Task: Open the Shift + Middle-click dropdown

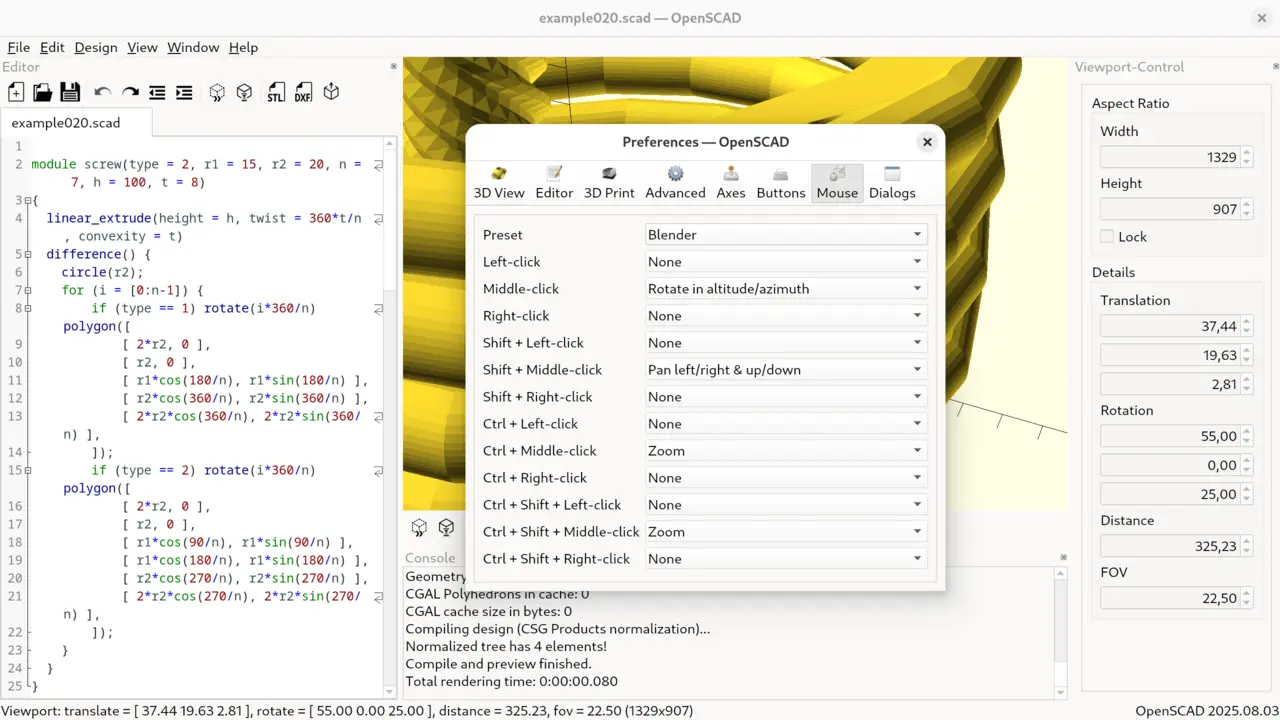Action: coord(786,370)
